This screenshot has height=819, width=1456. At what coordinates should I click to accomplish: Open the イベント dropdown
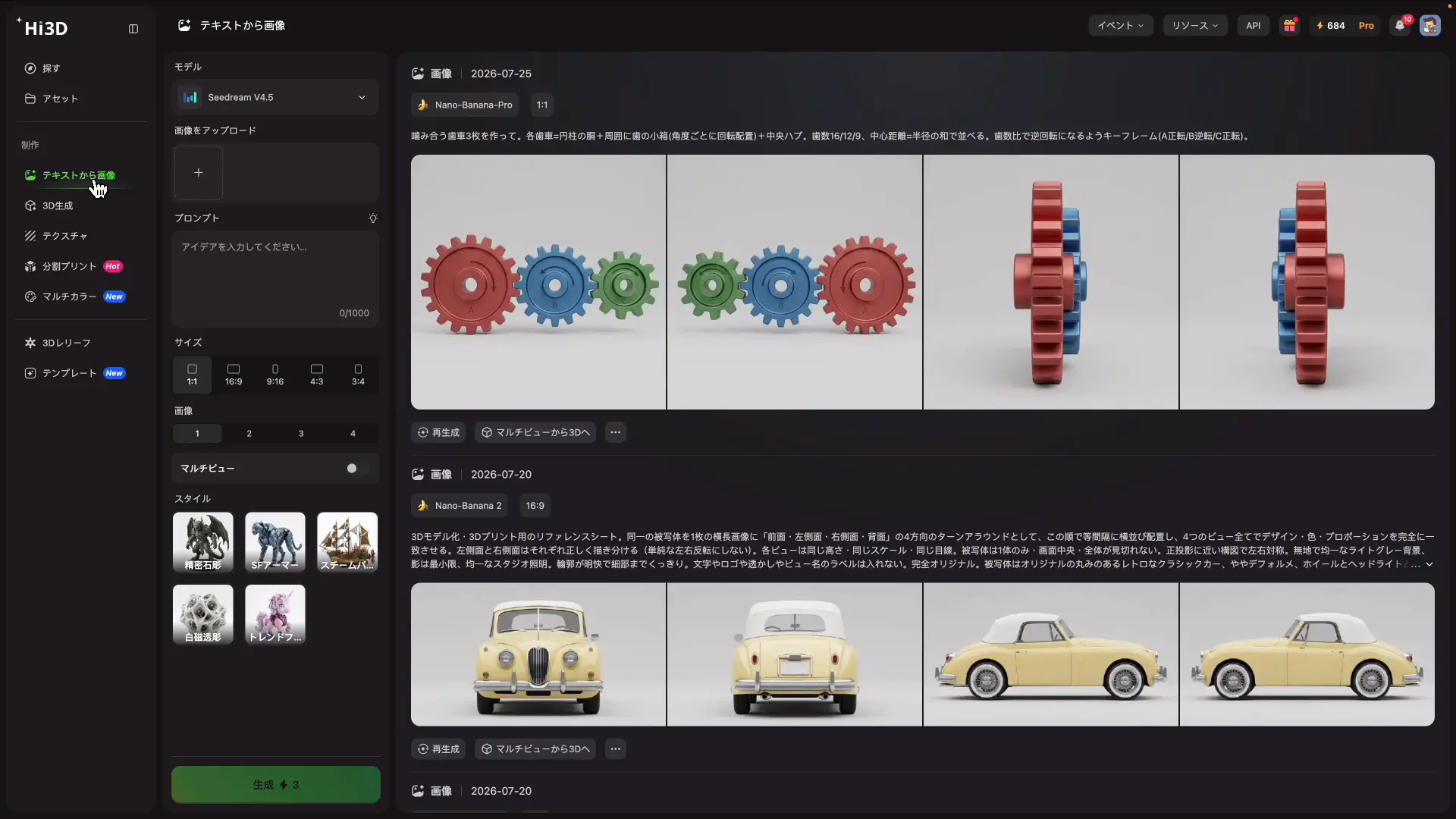1121,26
